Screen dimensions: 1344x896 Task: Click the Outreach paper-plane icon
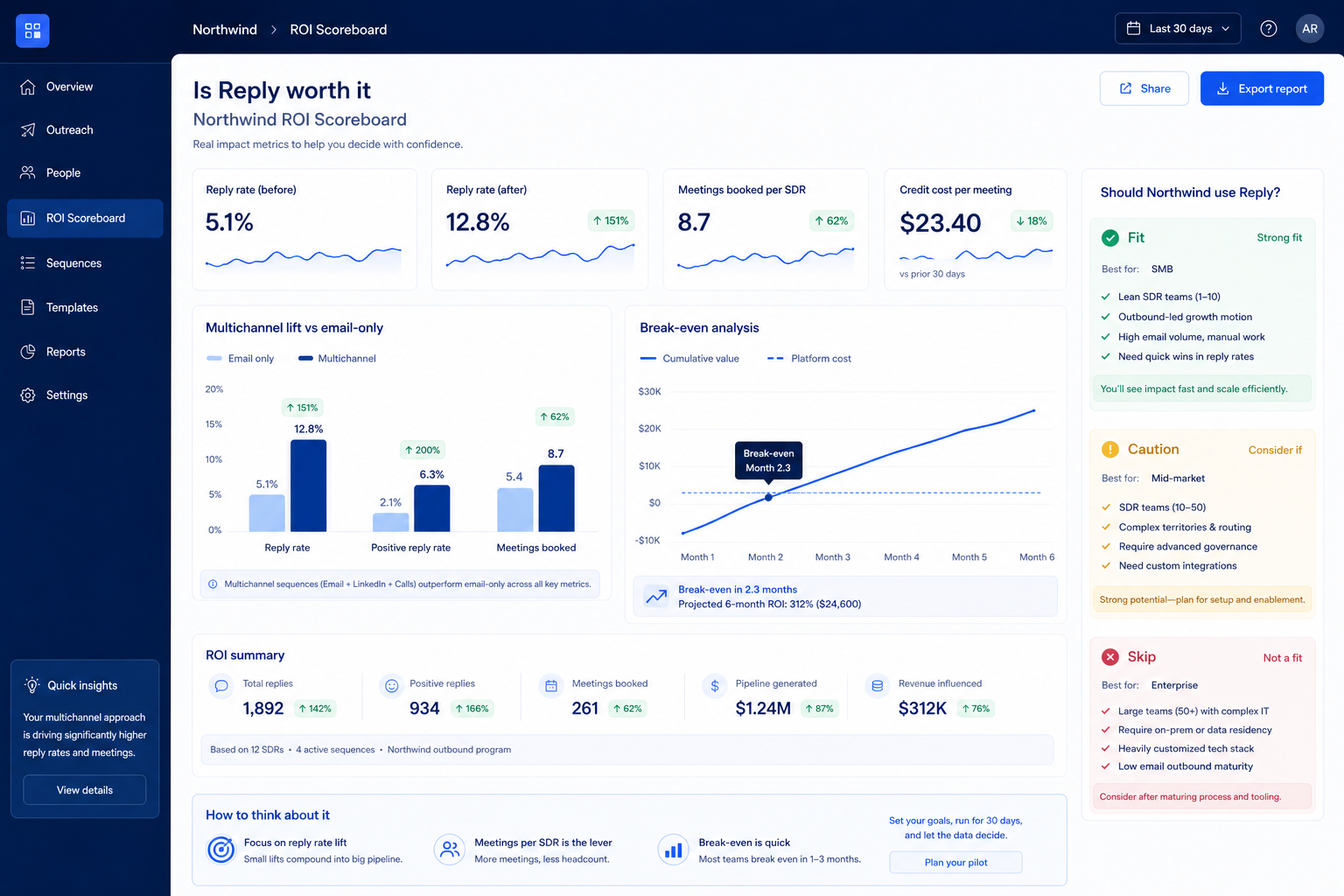[28, 129]
